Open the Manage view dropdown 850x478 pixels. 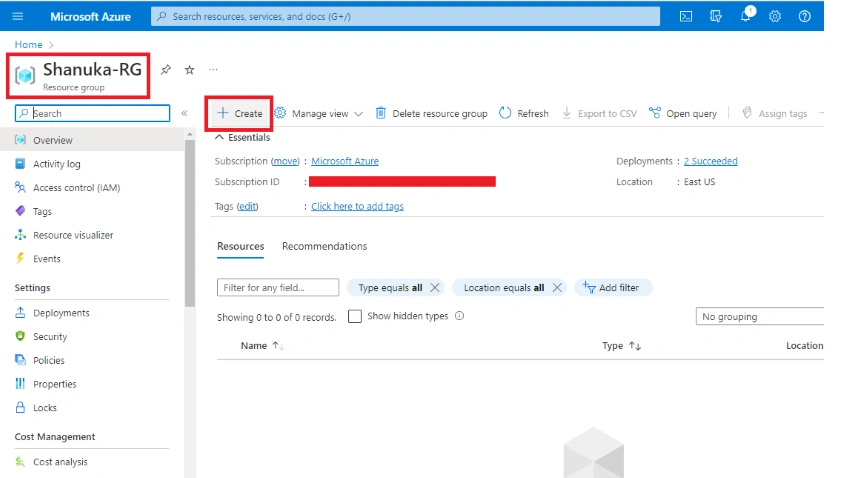tap(318, 113)
